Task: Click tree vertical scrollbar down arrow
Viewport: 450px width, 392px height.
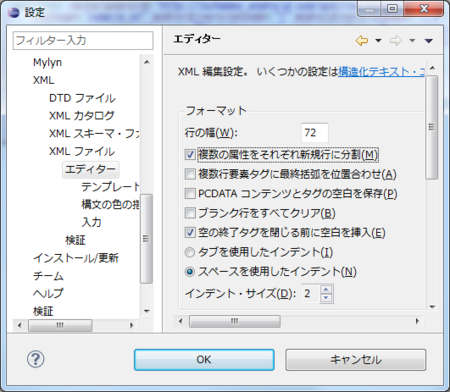Action: click(147, 311)
